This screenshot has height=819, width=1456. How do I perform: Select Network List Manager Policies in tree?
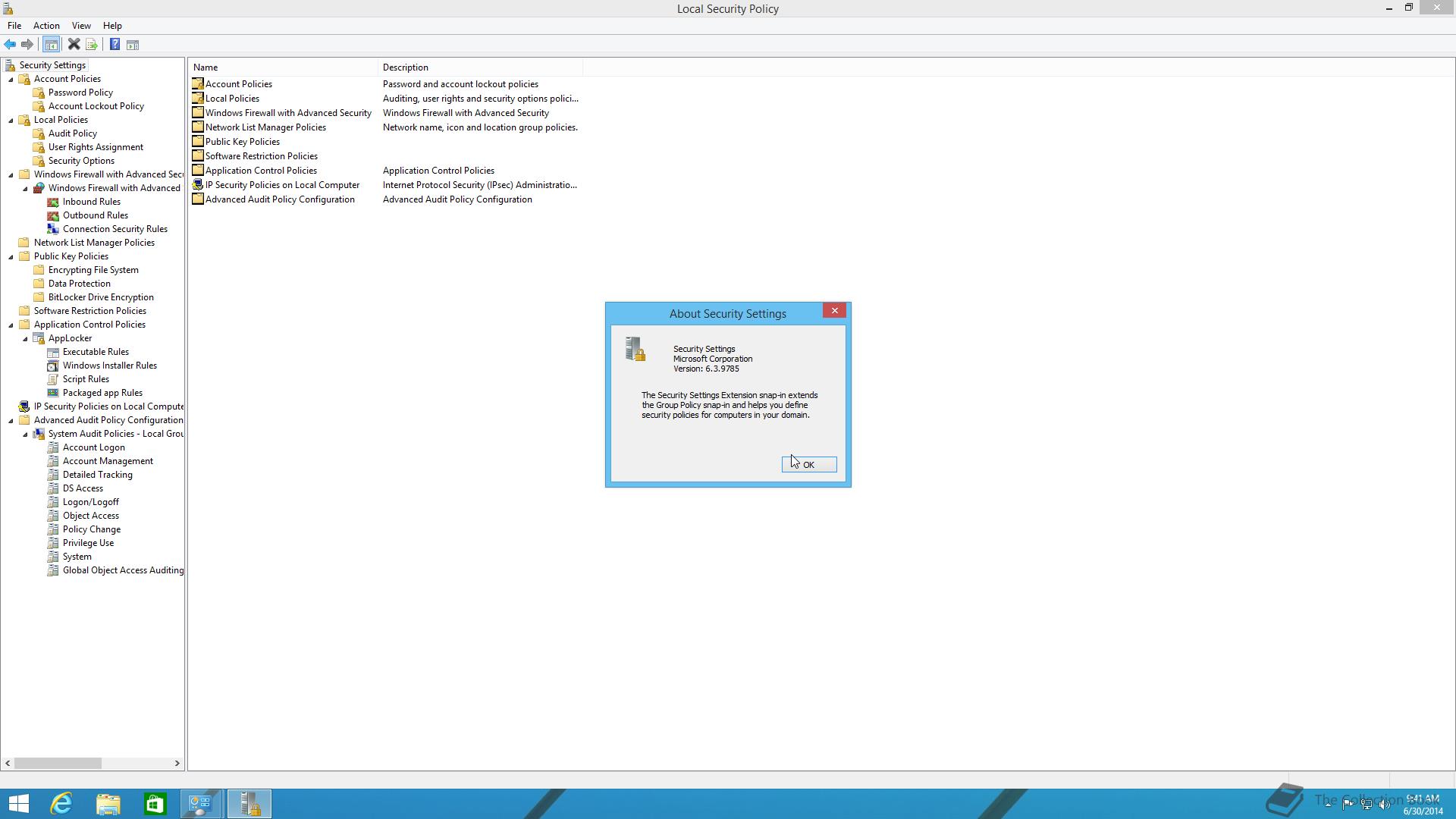click(x=94, y=243)
